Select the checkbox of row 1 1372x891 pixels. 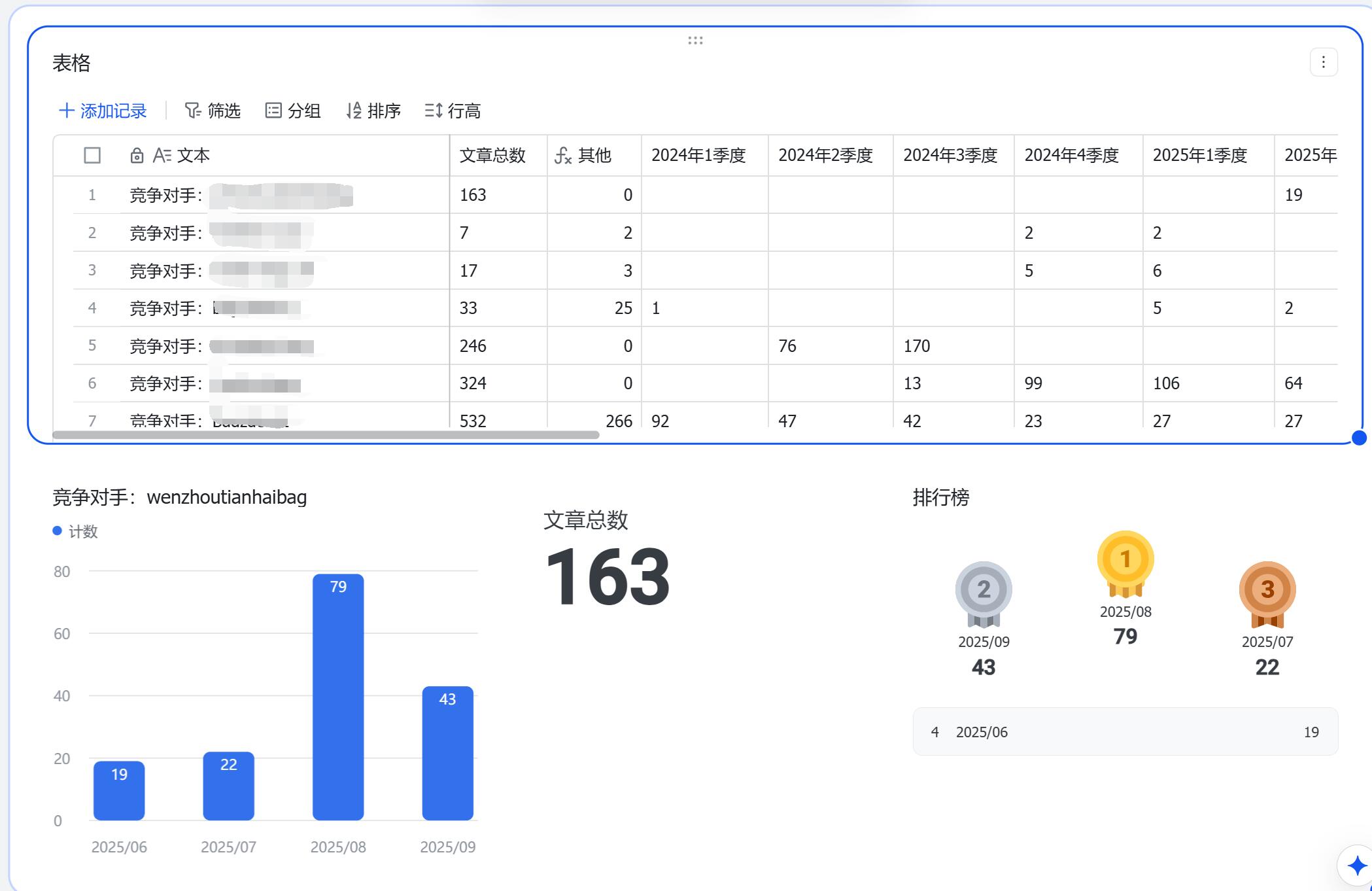pos(92,194)
